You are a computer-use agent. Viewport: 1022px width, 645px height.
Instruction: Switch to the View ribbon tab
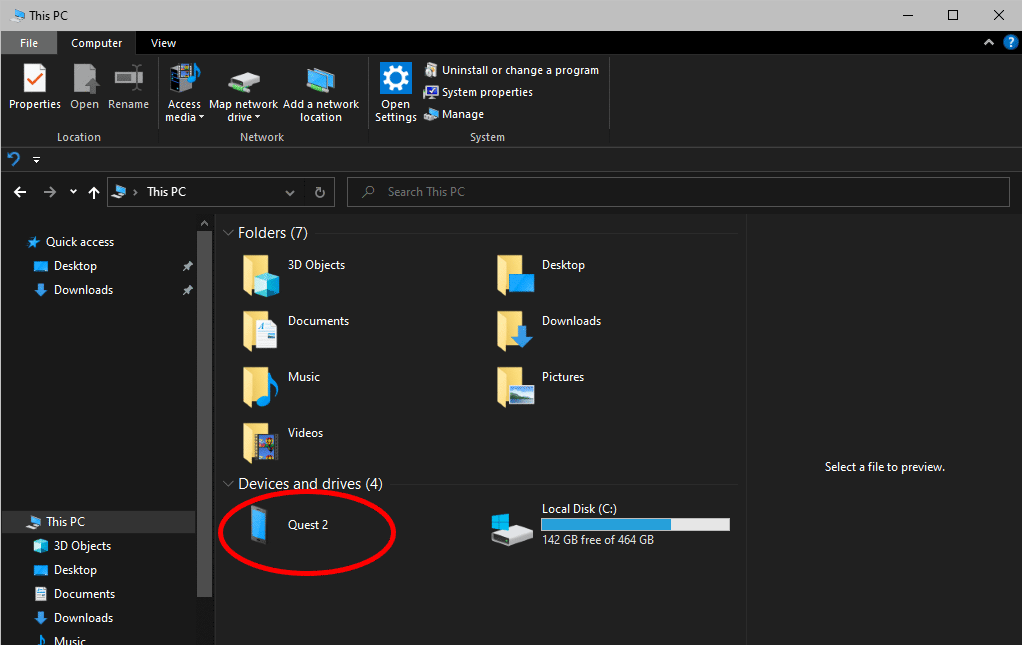pyautogui.click(x=163, y=43)
